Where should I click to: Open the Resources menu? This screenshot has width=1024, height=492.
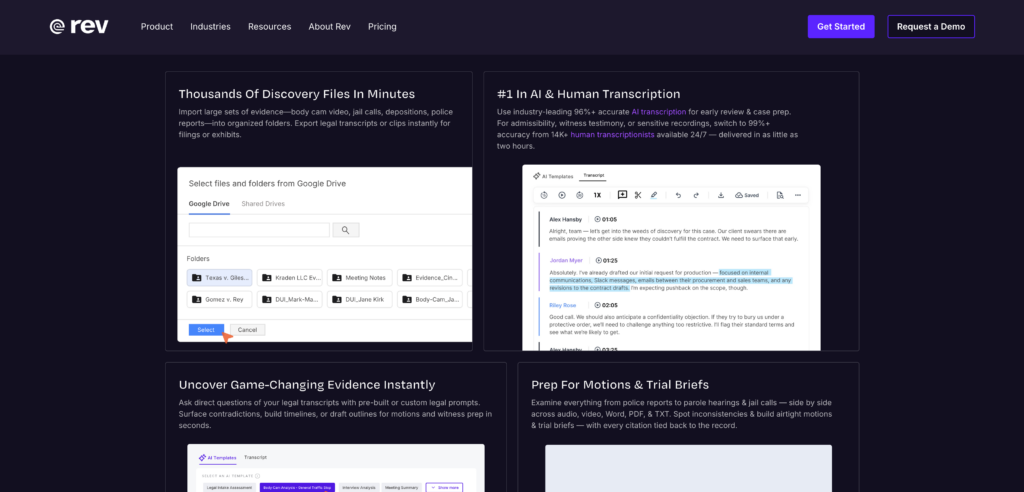pyautogui.click(x=269, y=27)
